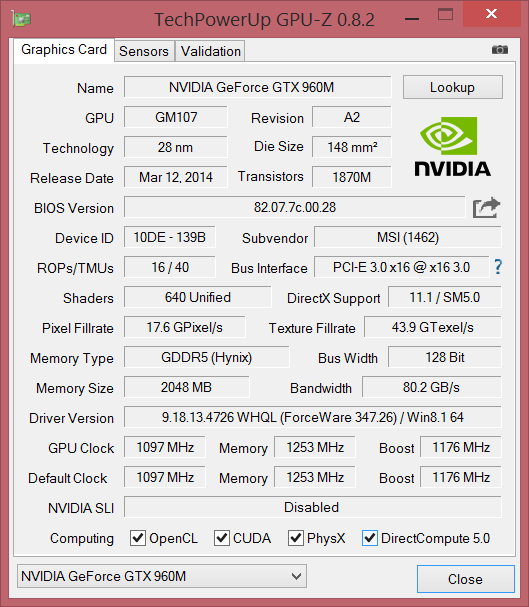
Task: Toggle the OpenCL checkbox
Action: [138, 538]
